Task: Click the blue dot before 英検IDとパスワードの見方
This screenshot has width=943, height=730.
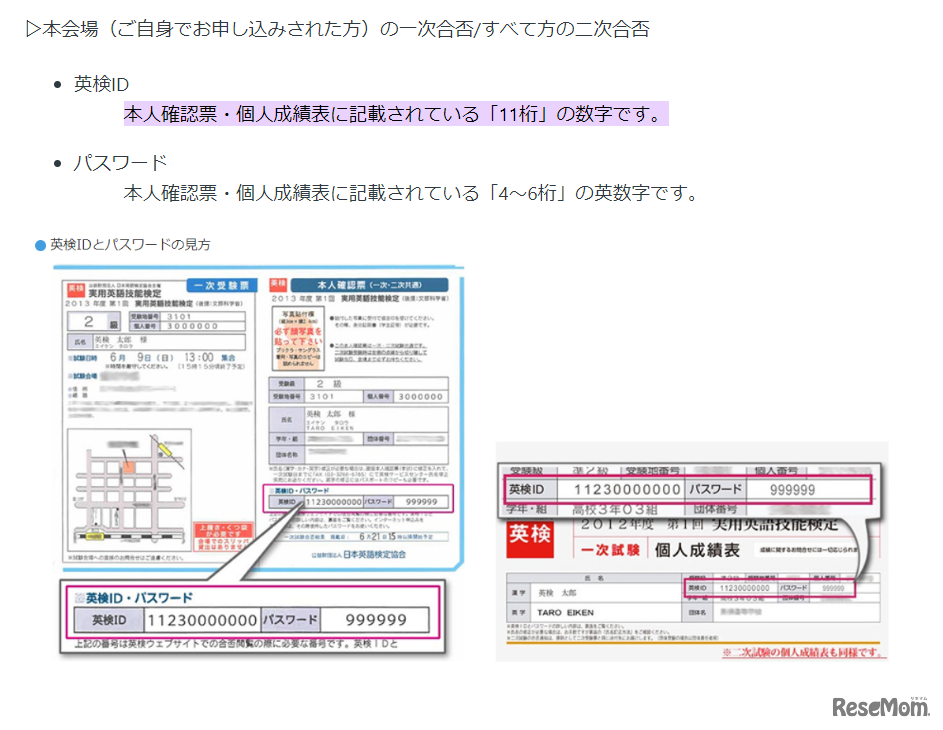Action: click(40, 245)
